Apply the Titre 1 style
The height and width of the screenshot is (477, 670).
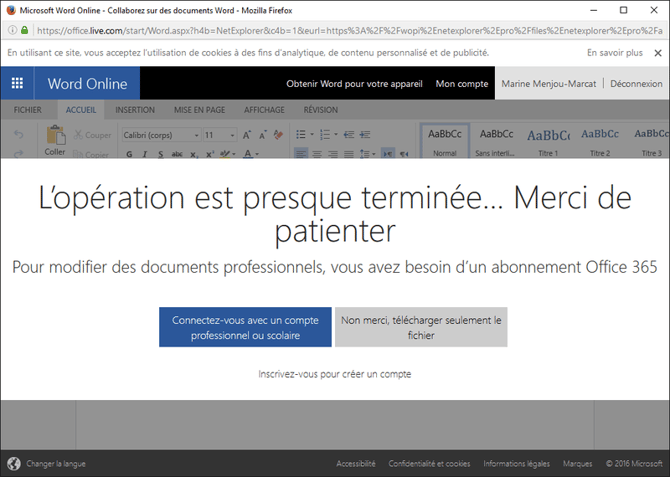tap(548, 141)
